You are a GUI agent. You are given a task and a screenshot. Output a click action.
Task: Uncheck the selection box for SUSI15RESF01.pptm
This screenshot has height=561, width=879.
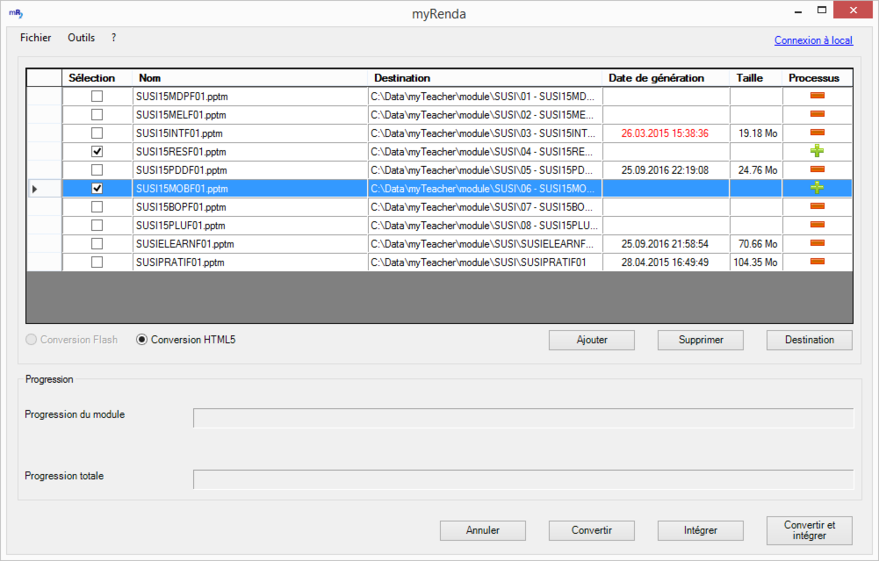97,151
